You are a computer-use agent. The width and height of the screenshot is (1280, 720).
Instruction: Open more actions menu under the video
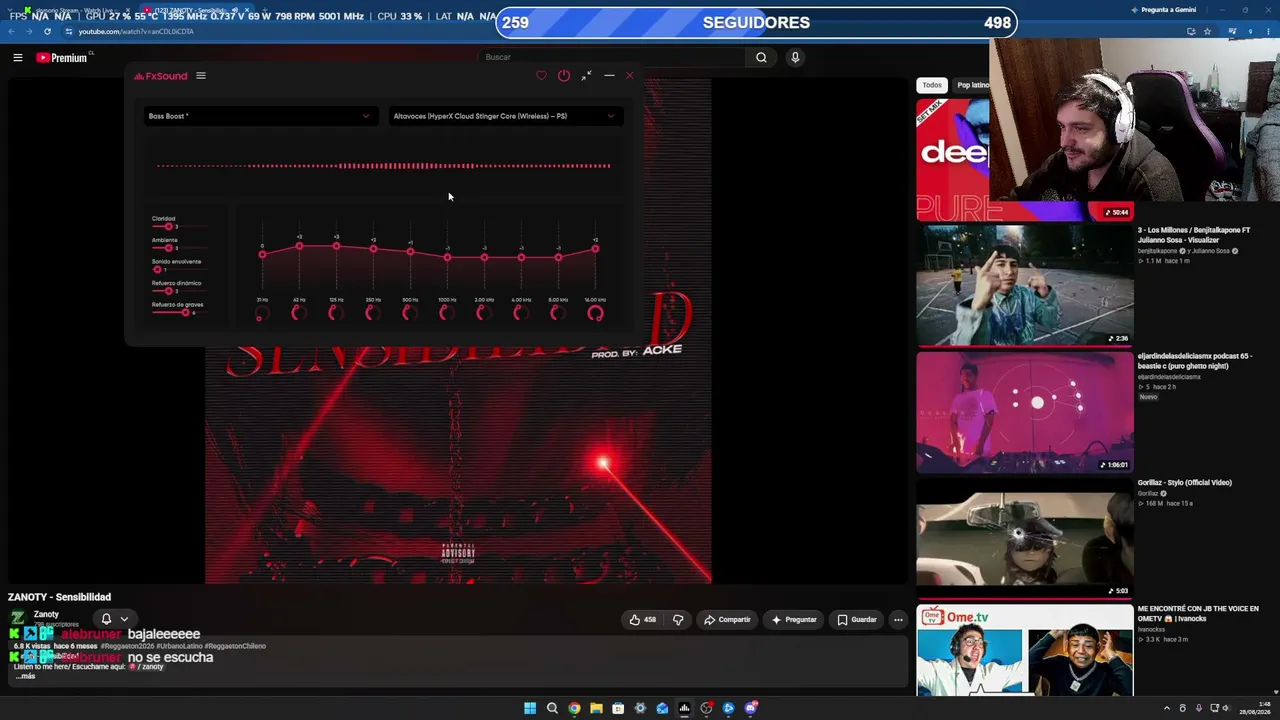tap(898, 620)
